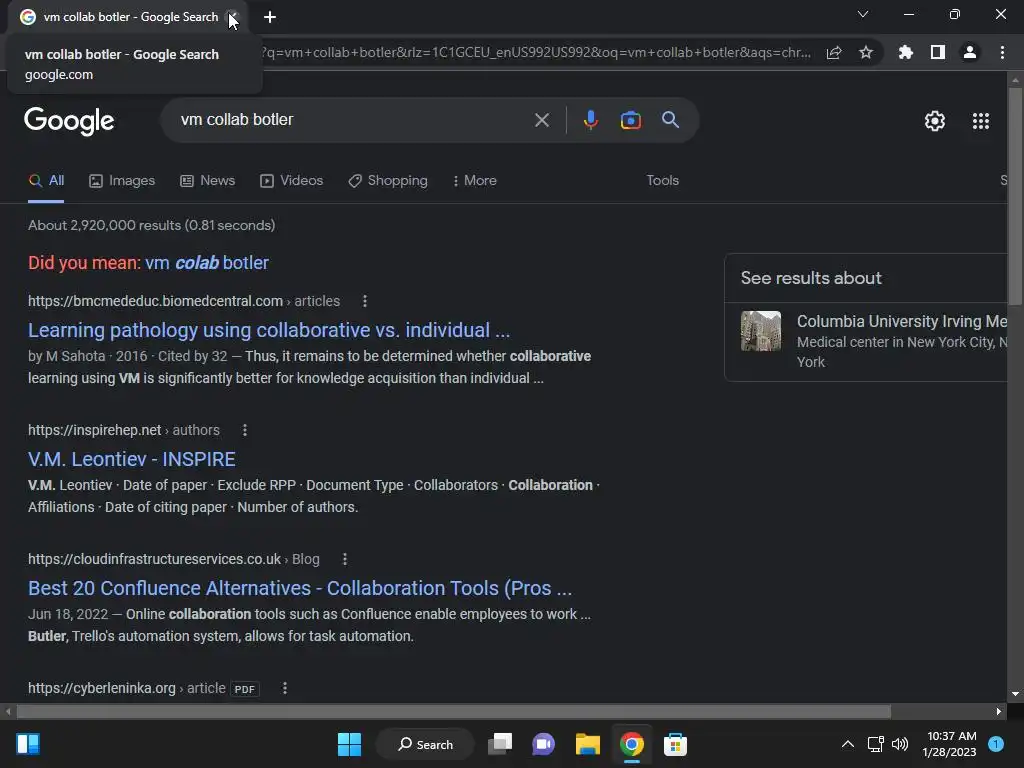Open Microsoft Store from taskbar
1024x768 pixels.
tap(675, 744)
